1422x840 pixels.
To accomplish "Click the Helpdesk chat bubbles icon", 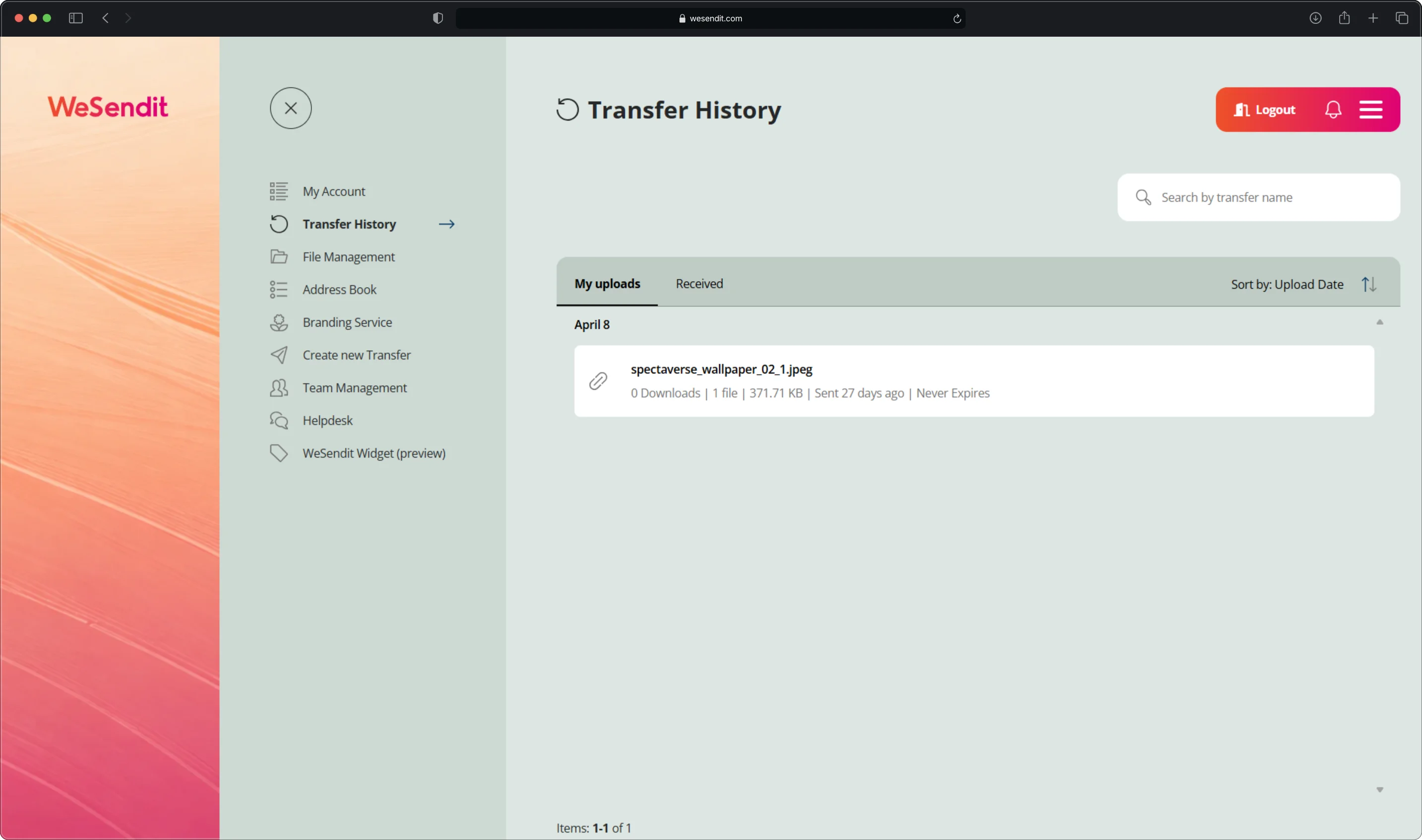I will click(279, 420).
